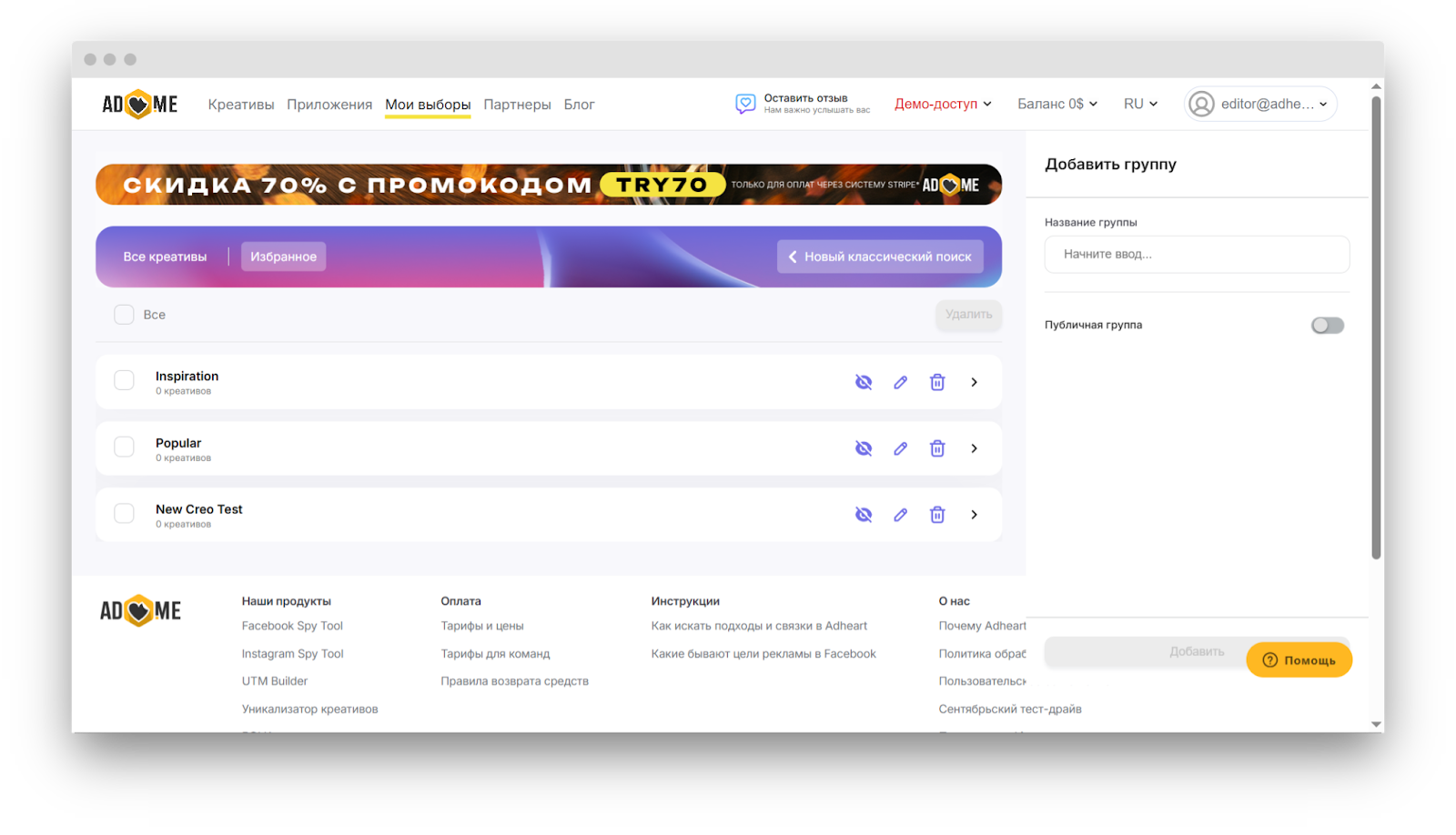Delete the New Creo Test group

click(x=936, y=514)
